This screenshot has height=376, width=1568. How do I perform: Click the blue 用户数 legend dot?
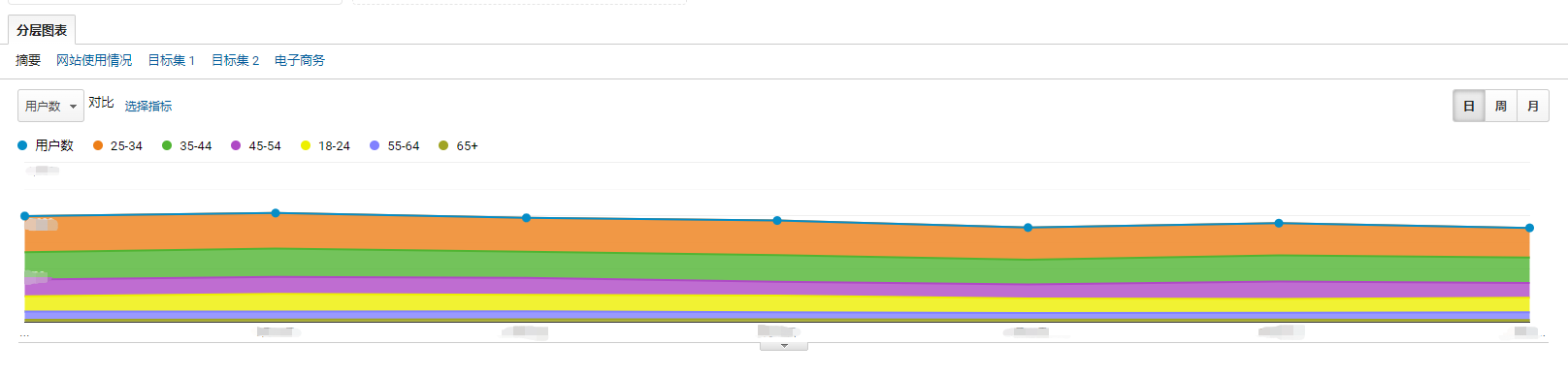22,145
